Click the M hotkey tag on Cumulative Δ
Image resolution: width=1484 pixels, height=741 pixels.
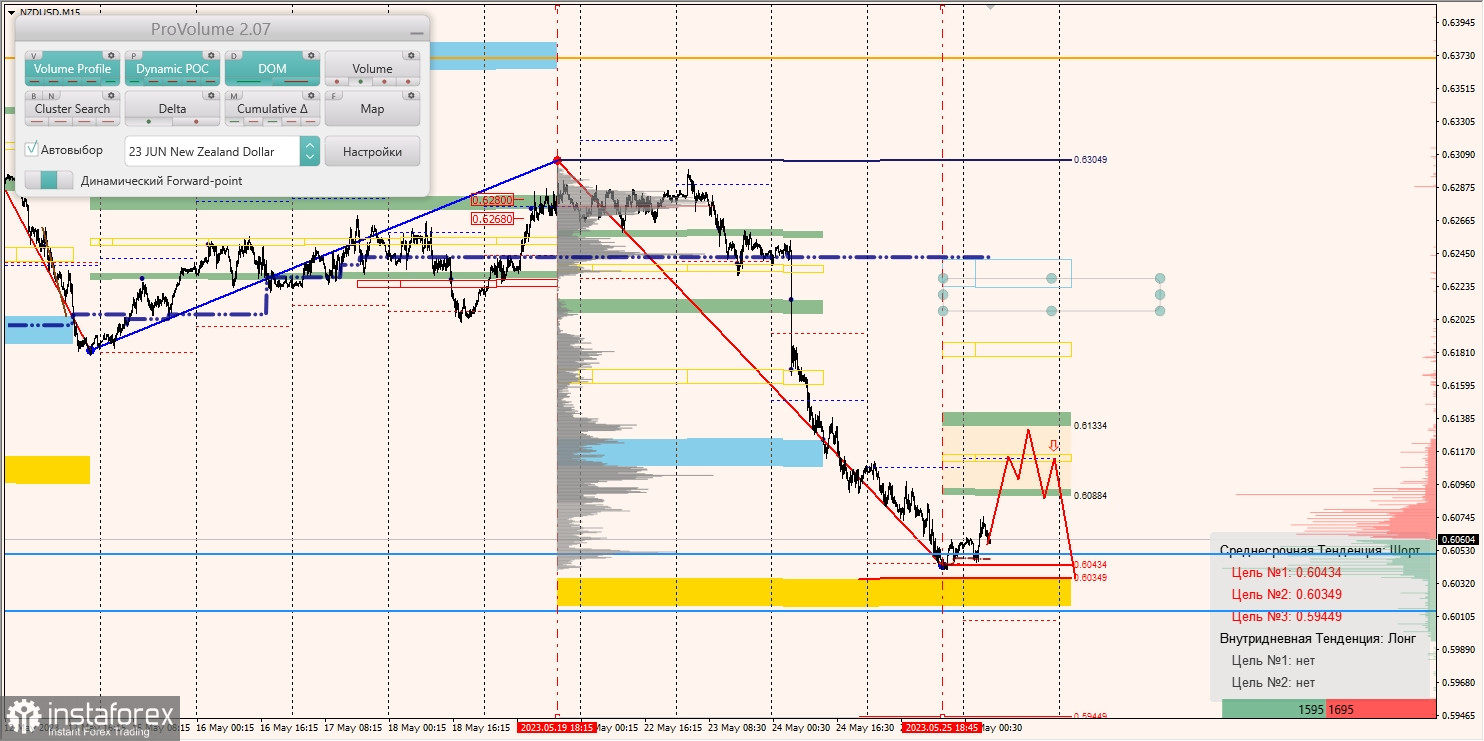(235, 96)
